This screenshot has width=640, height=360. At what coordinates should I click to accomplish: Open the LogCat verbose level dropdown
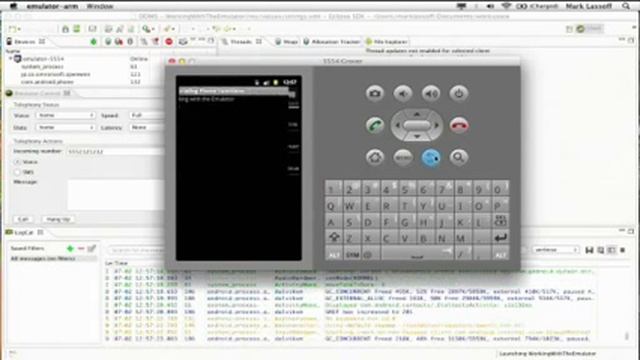point(556,250)
